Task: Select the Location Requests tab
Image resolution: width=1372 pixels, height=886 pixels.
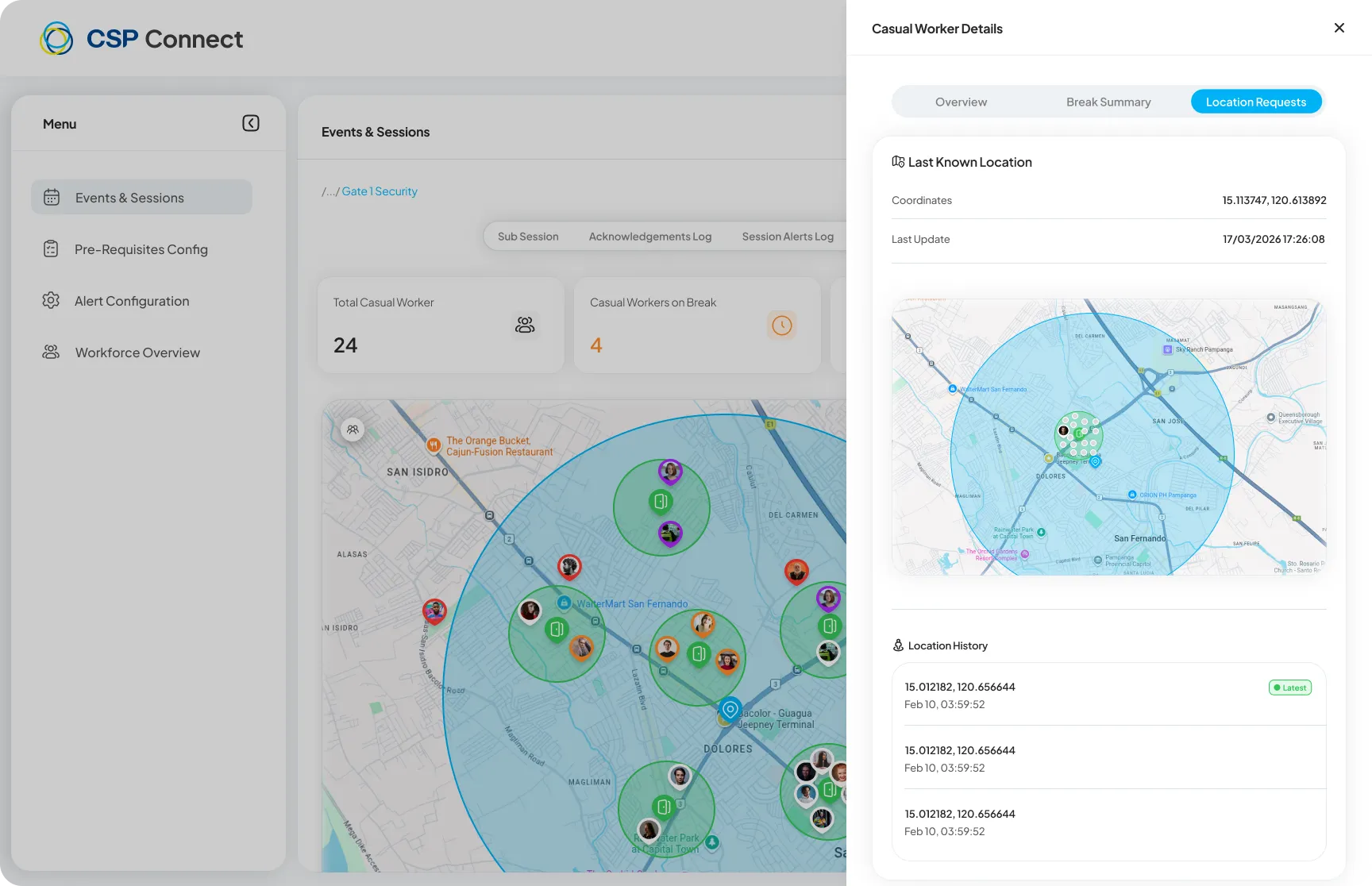Action: click(x=1256, y=102)
